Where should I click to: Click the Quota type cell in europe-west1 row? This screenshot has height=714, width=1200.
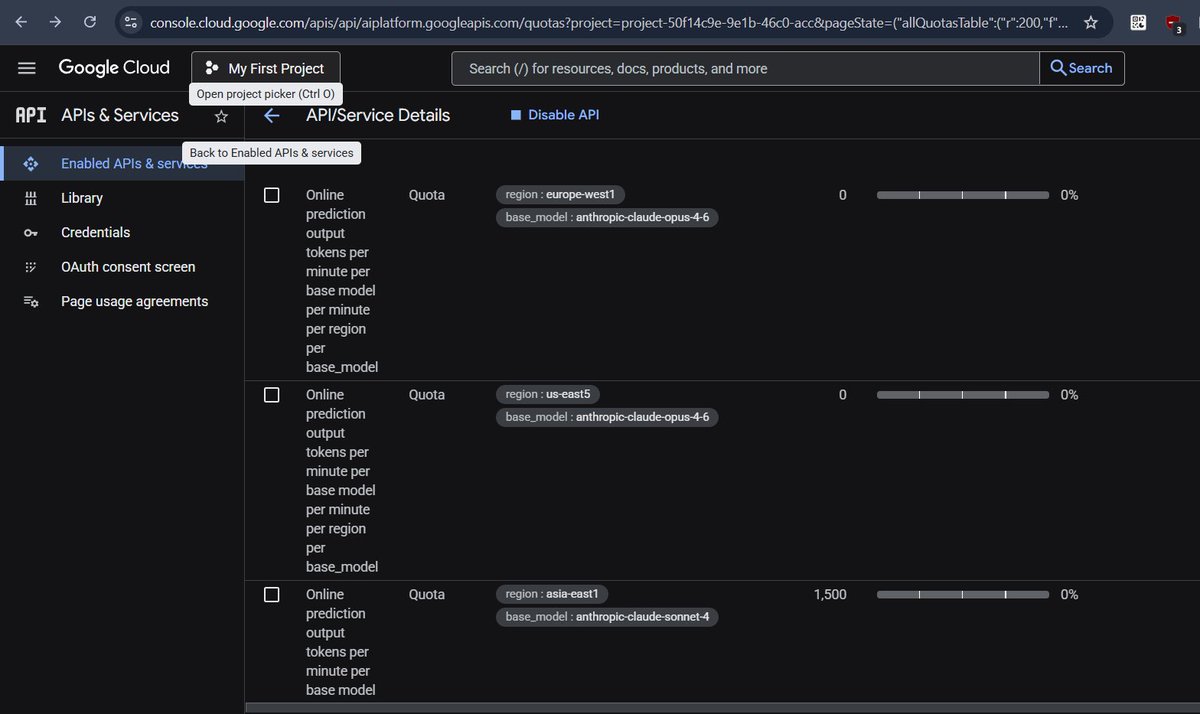point(427,195)
